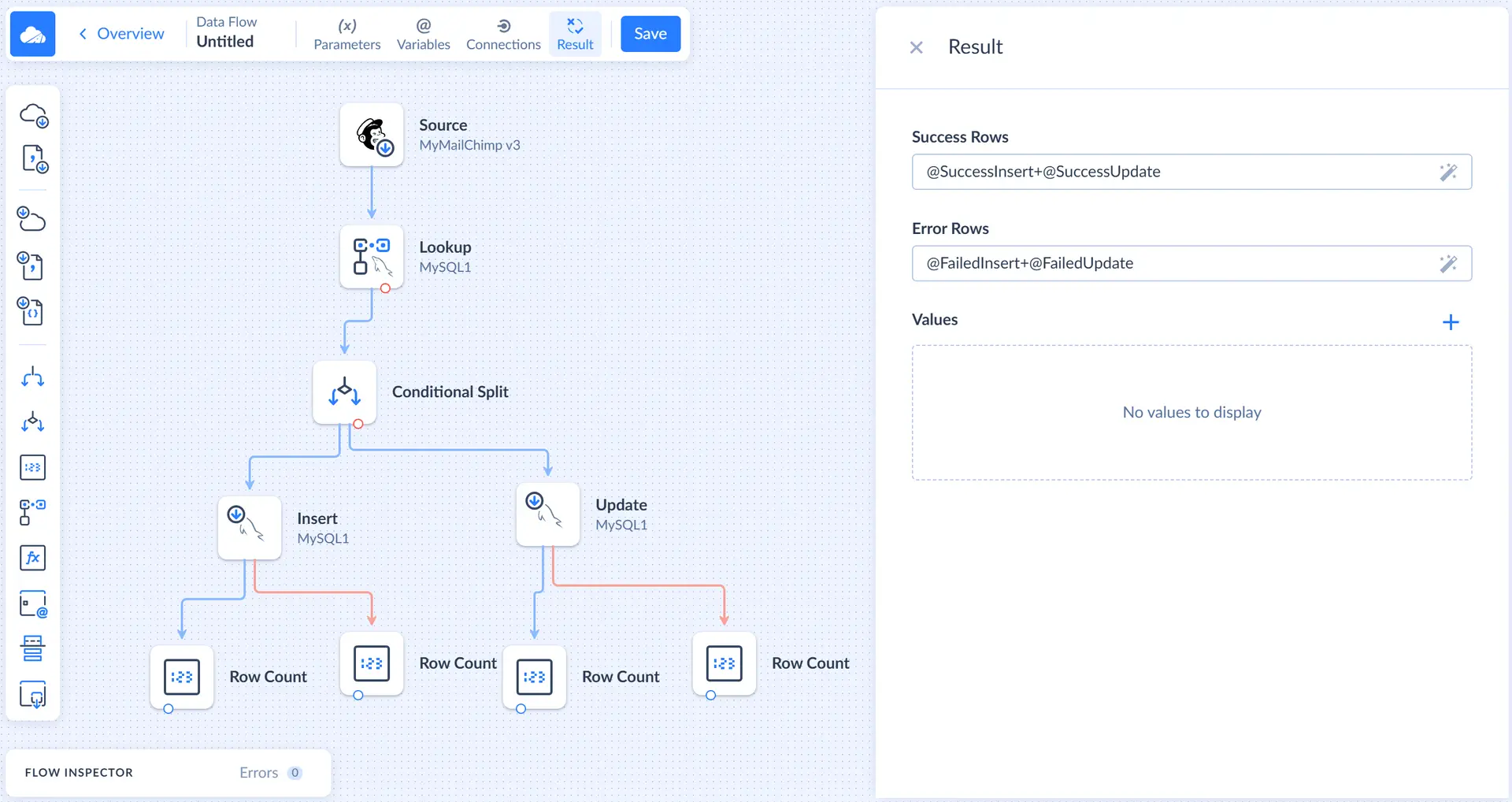Show the Errors count in inspector
This screenshot has height=802, width=1512.
271,773
